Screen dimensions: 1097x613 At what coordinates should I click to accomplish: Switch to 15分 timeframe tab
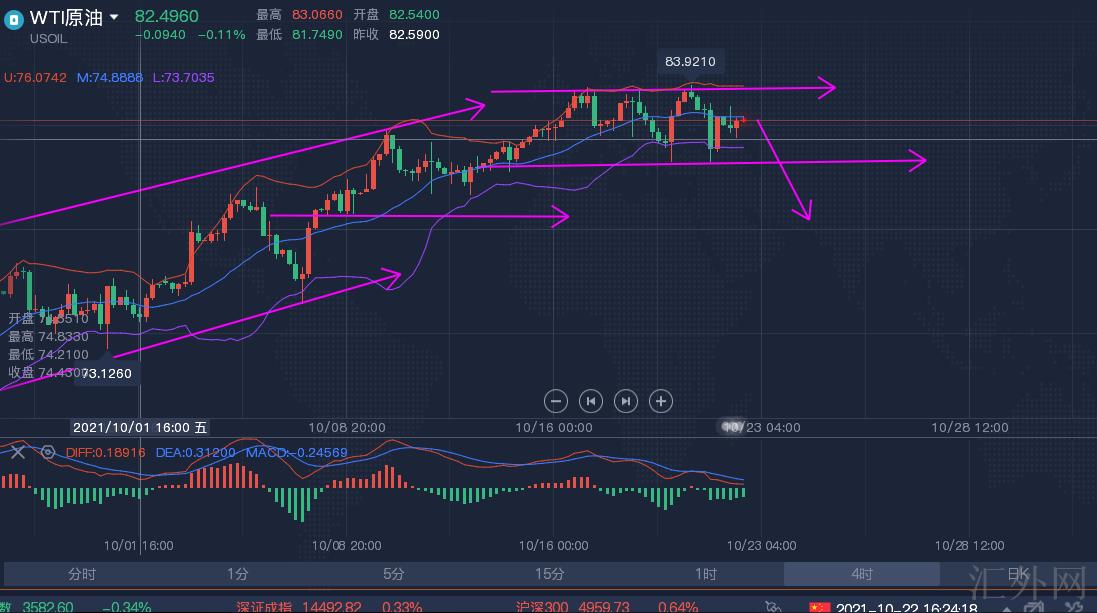549,574
